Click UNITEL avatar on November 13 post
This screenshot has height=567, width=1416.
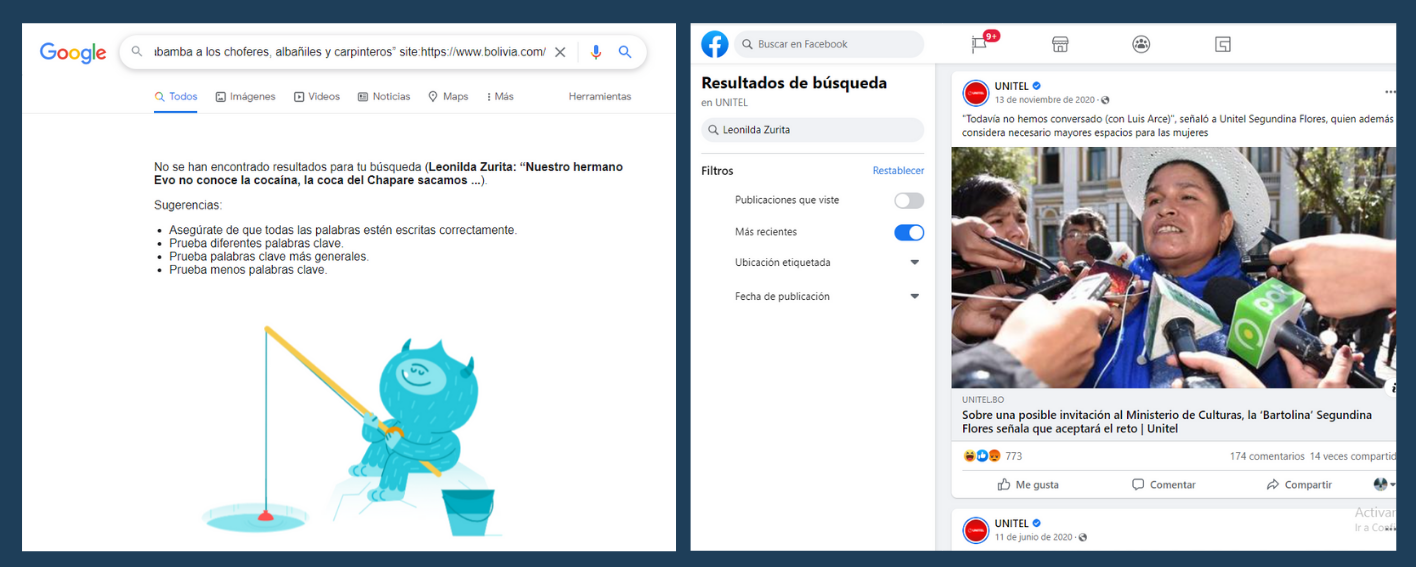tap(976, 93)
